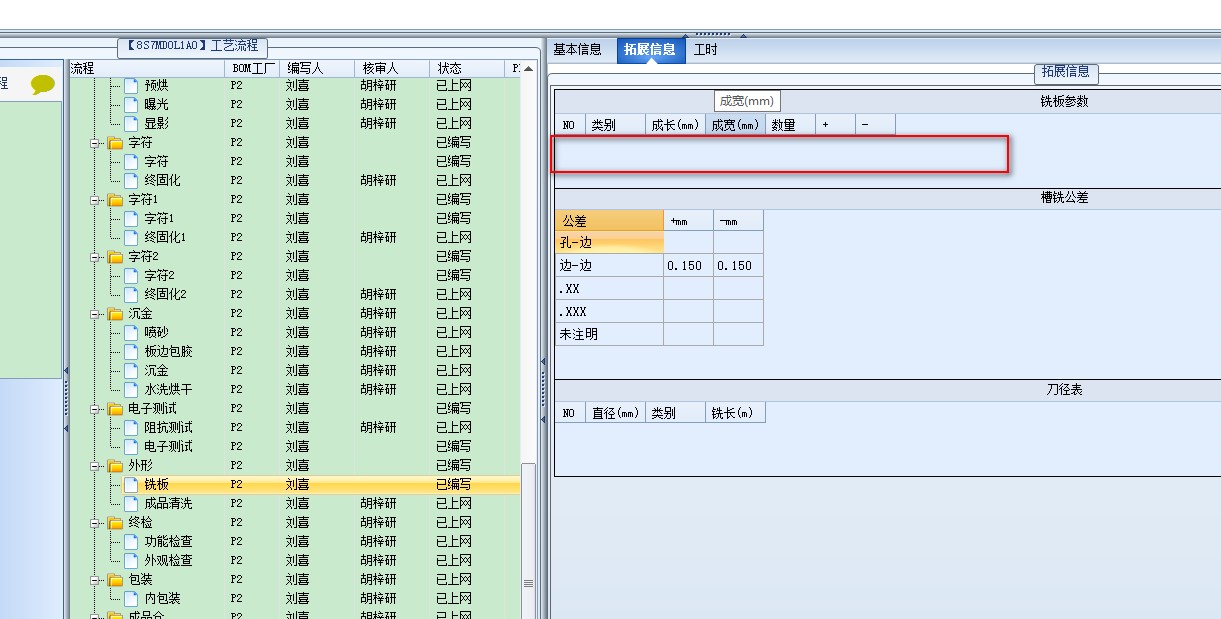
Task: Sort by the BOM工厂 column header
Action: coord(252,68)
